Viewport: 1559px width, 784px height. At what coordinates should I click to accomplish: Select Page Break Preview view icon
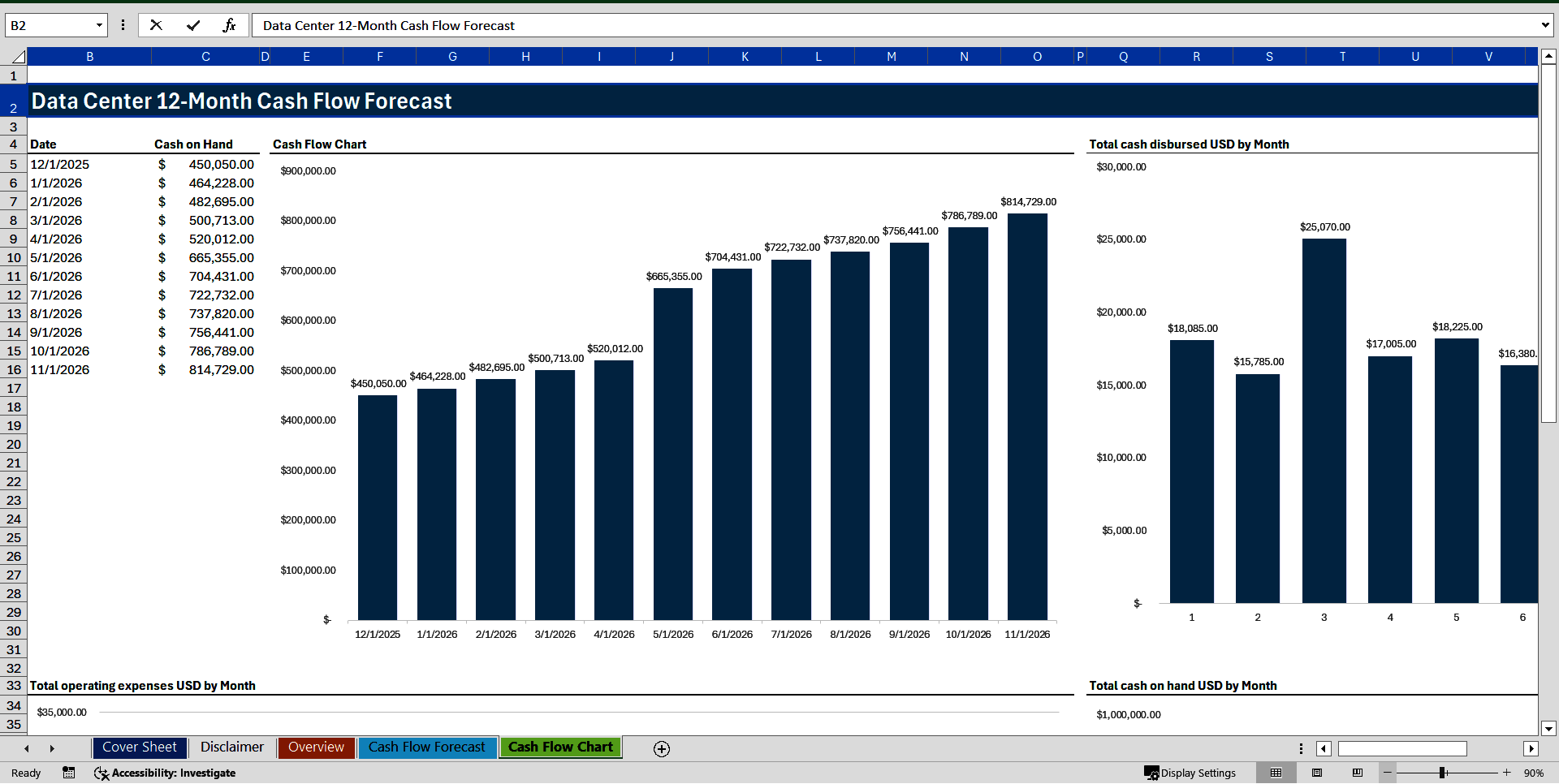[1356, 773]
